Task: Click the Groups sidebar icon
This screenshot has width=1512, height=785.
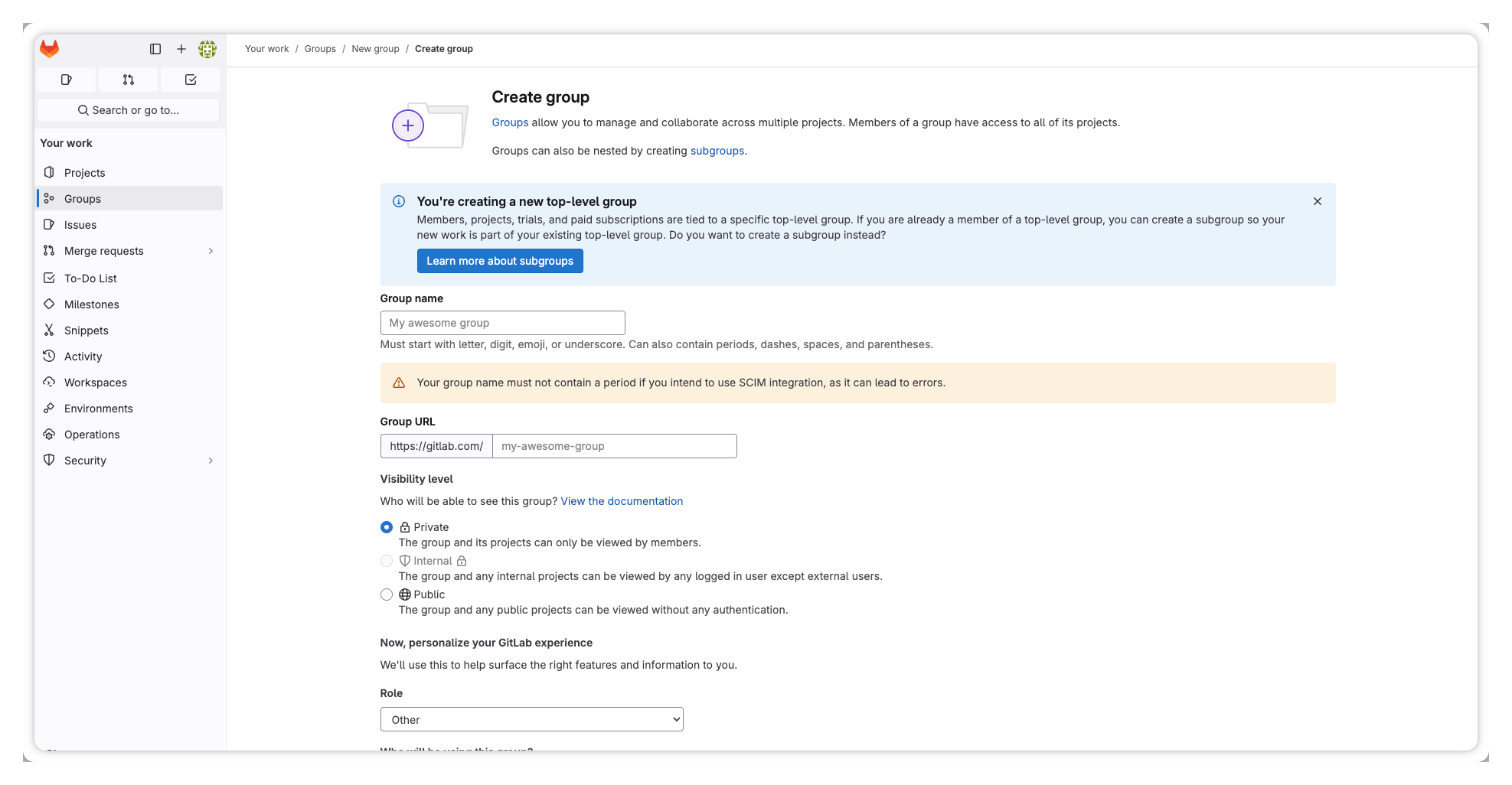Action: pyautogui.click(x=49, y=199)
